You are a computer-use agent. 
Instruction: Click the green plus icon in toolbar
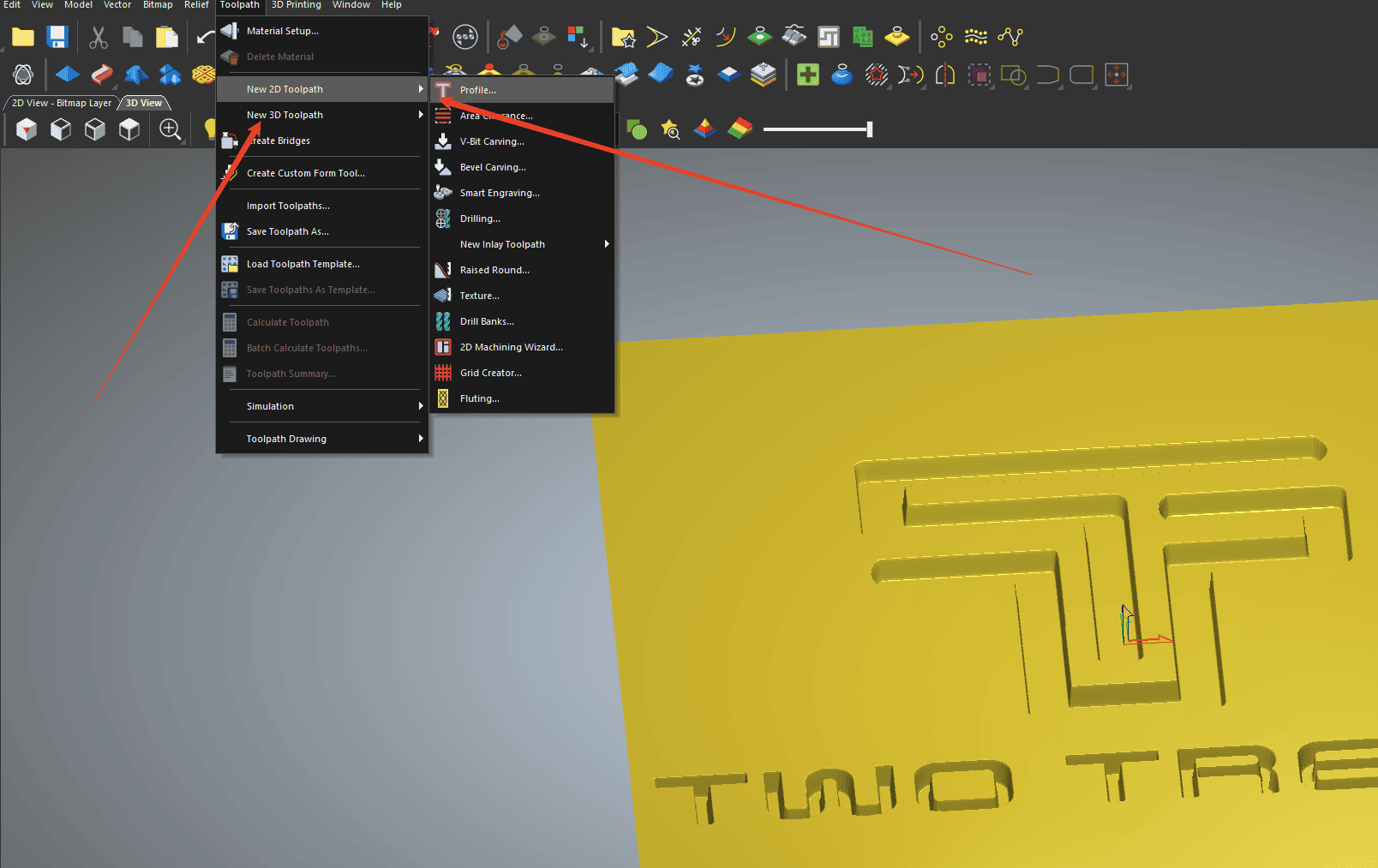pyautogui.click(x=807, y=75)
